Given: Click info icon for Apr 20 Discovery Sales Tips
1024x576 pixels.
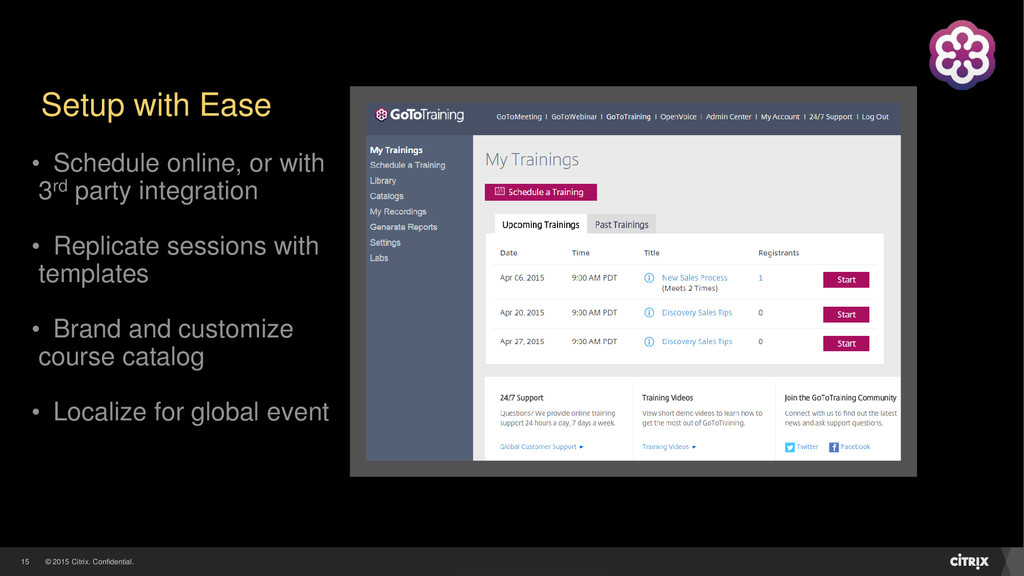Looking at the screenshot, I should (x=649, y=313).
